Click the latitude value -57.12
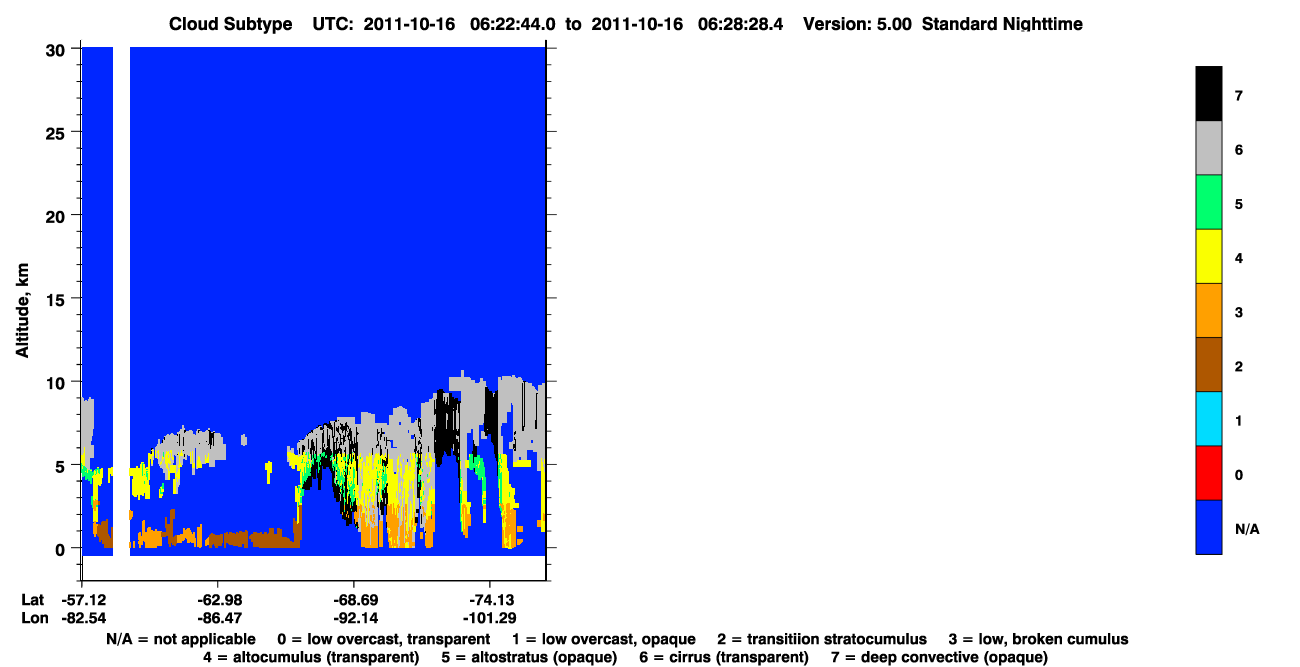Screen dimensions: 1300x667 click(x=82, y=600)
